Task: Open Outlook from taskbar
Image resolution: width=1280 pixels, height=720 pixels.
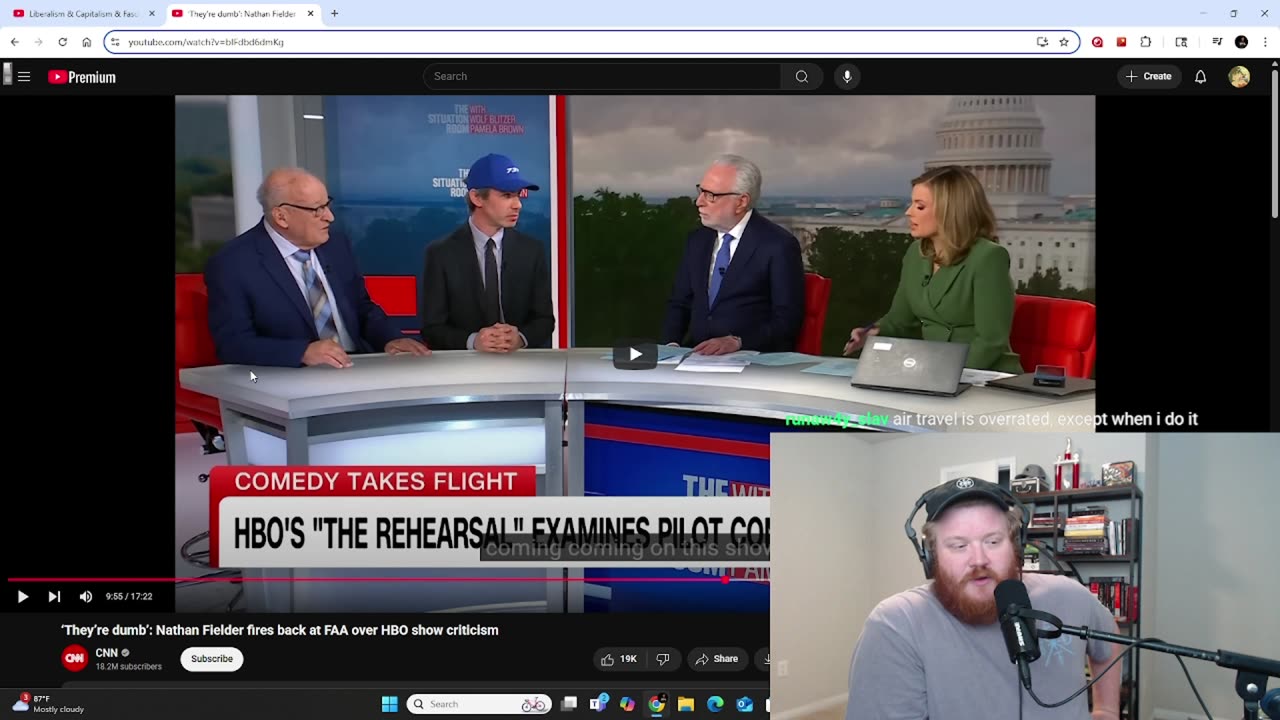Action: coord(744,704)
